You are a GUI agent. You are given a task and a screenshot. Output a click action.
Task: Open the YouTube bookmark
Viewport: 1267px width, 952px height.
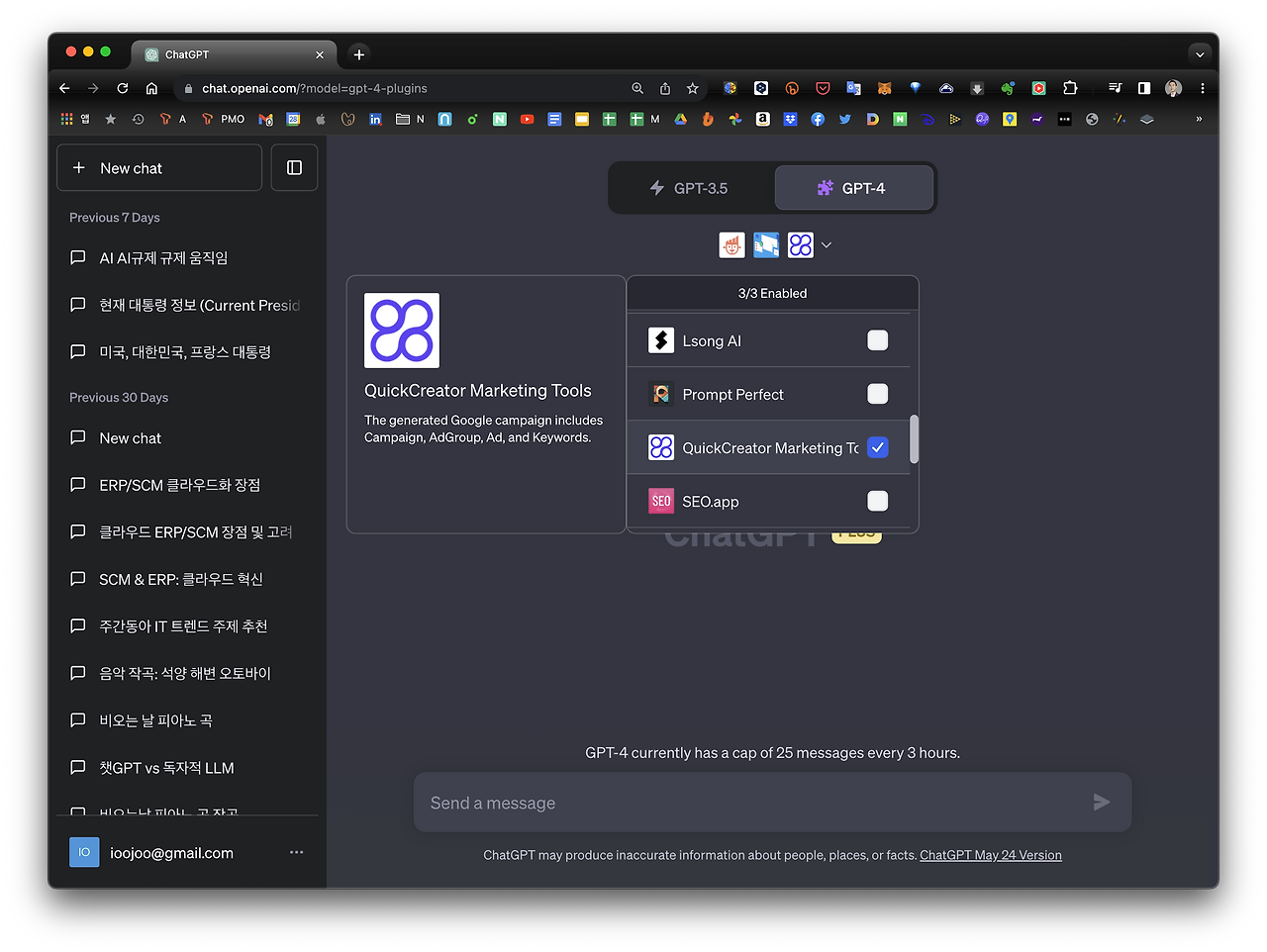(528, 119)
